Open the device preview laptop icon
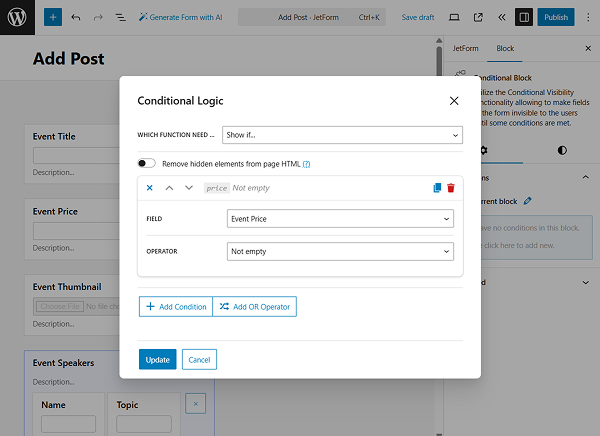The image size is (600, 436). coord(454,17)
